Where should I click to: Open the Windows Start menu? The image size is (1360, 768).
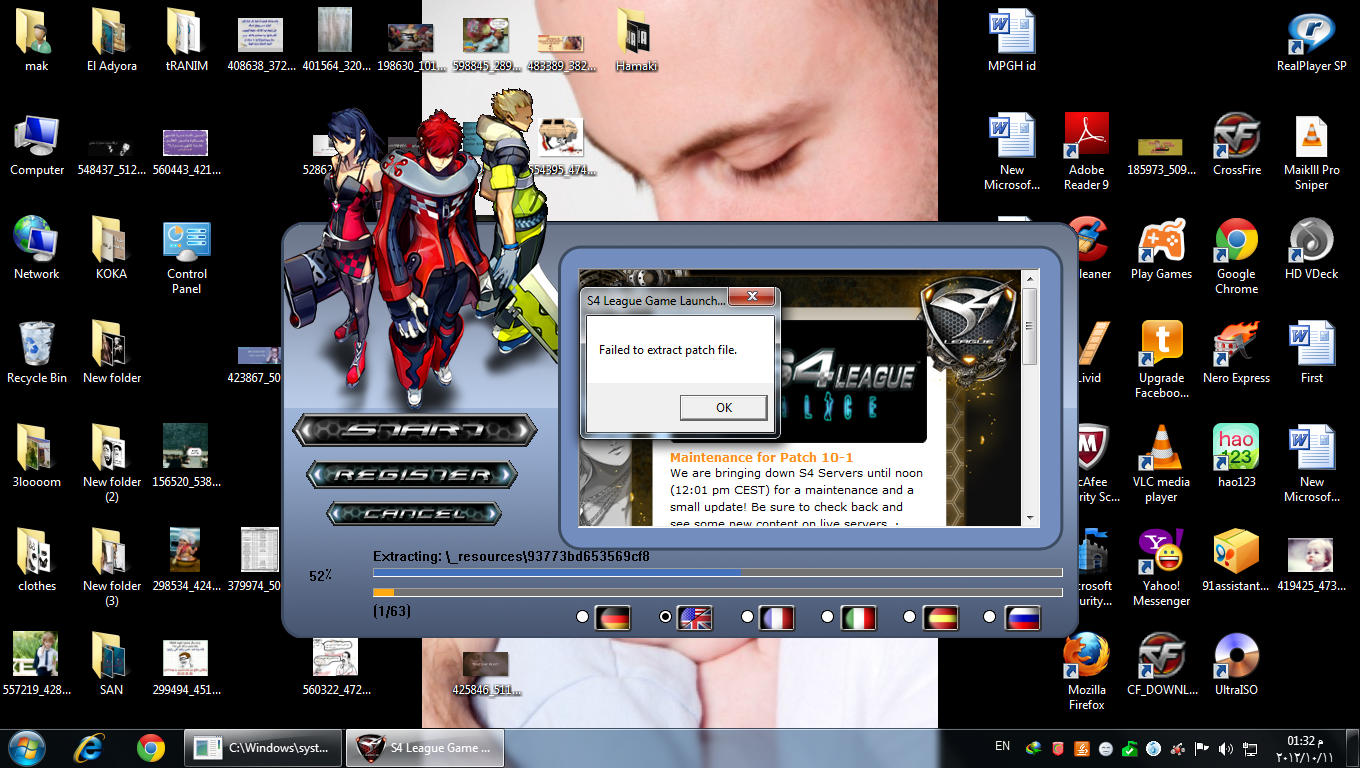[26, 748]
